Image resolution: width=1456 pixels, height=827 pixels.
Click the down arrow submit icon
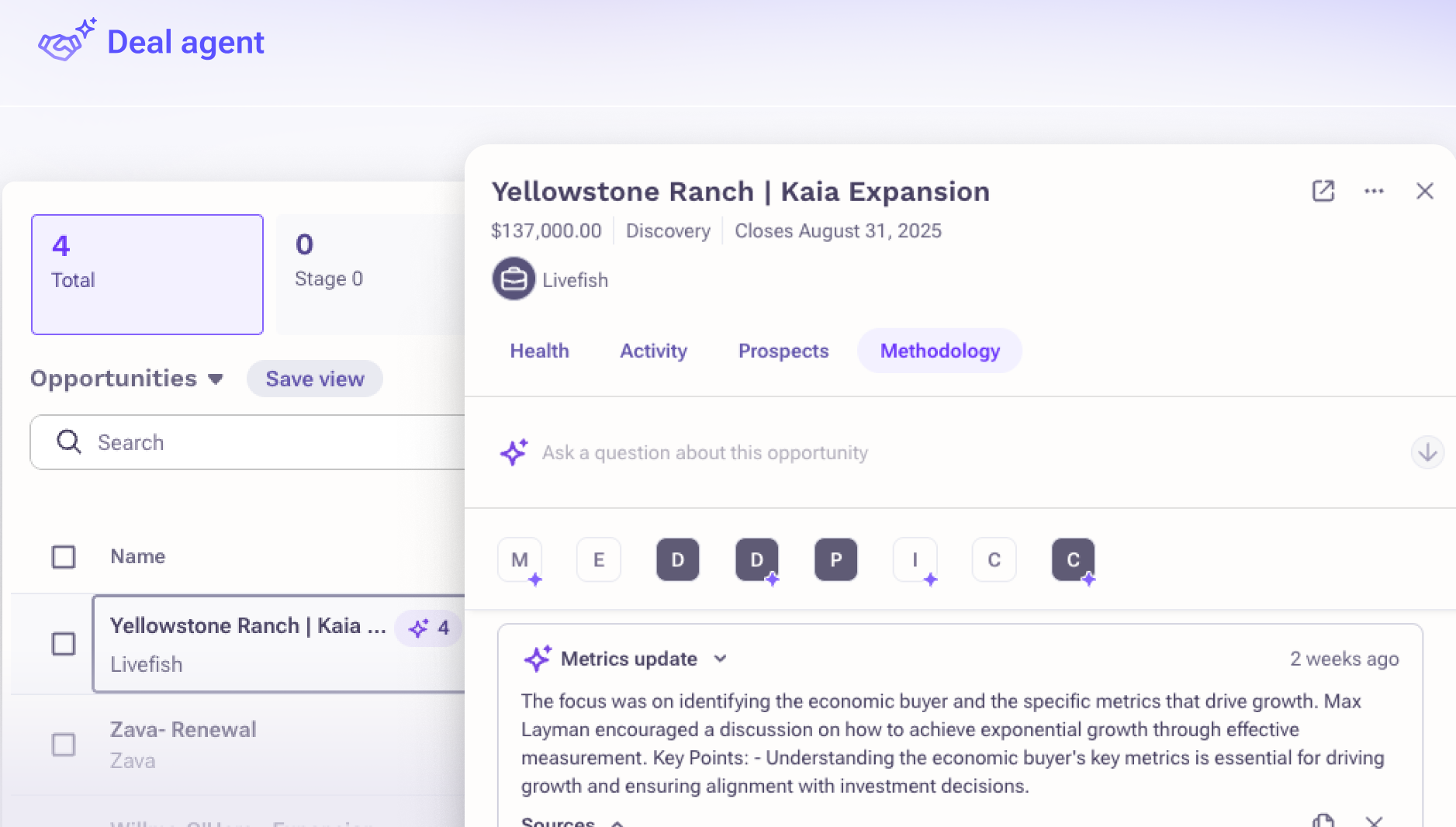(x=1427, y=452)
